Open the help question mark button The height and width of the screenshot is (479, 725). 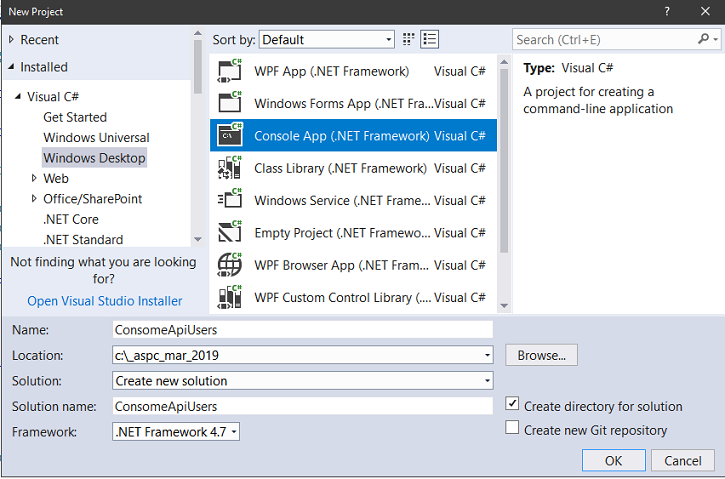point(667,12)
